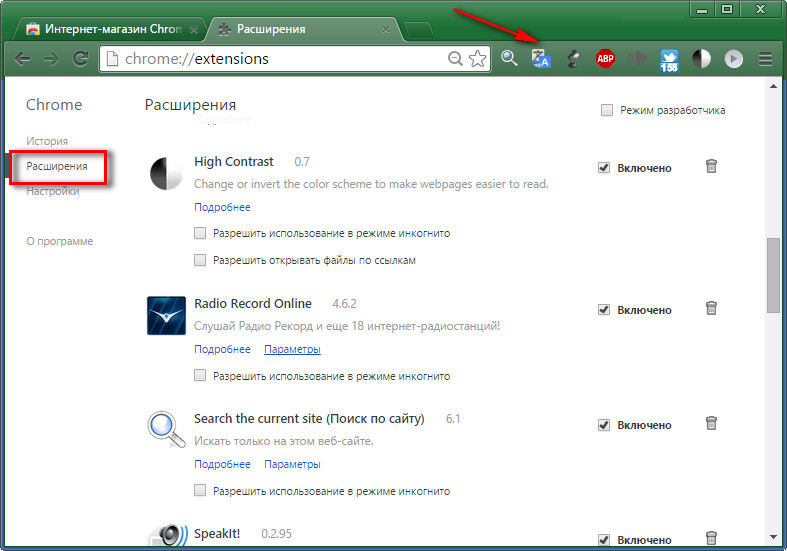Open Подробнее link for High Contrast
The image size is (787, 551).
222,207
